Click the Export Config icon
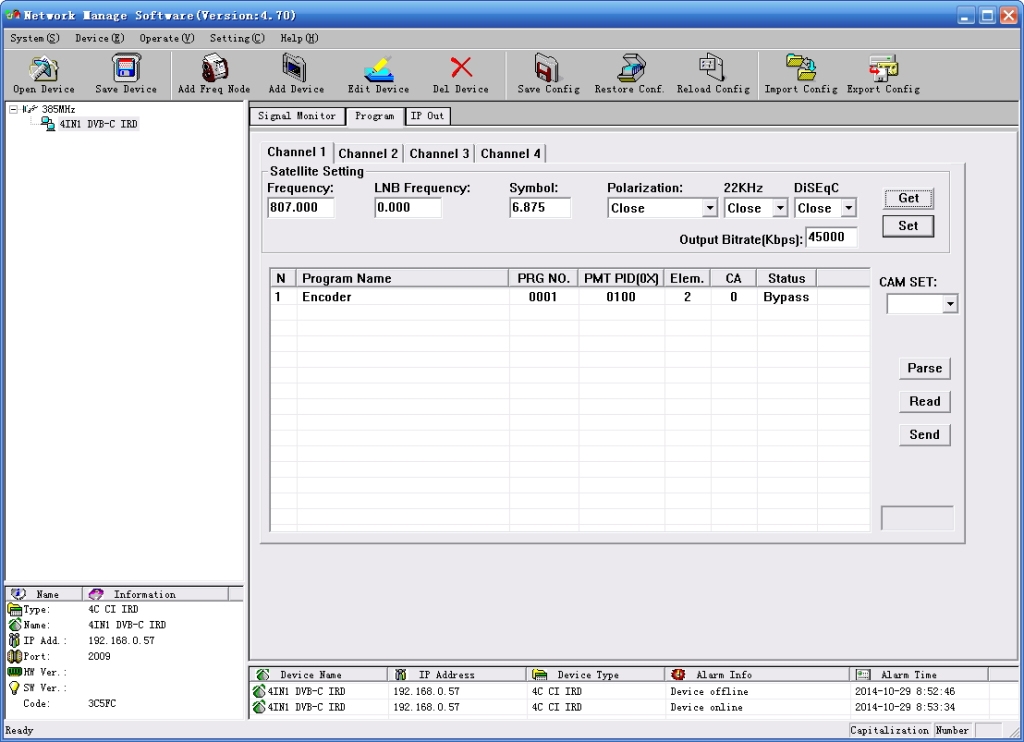The width and height of the screenshot is (1024, 742). [883, 69]
